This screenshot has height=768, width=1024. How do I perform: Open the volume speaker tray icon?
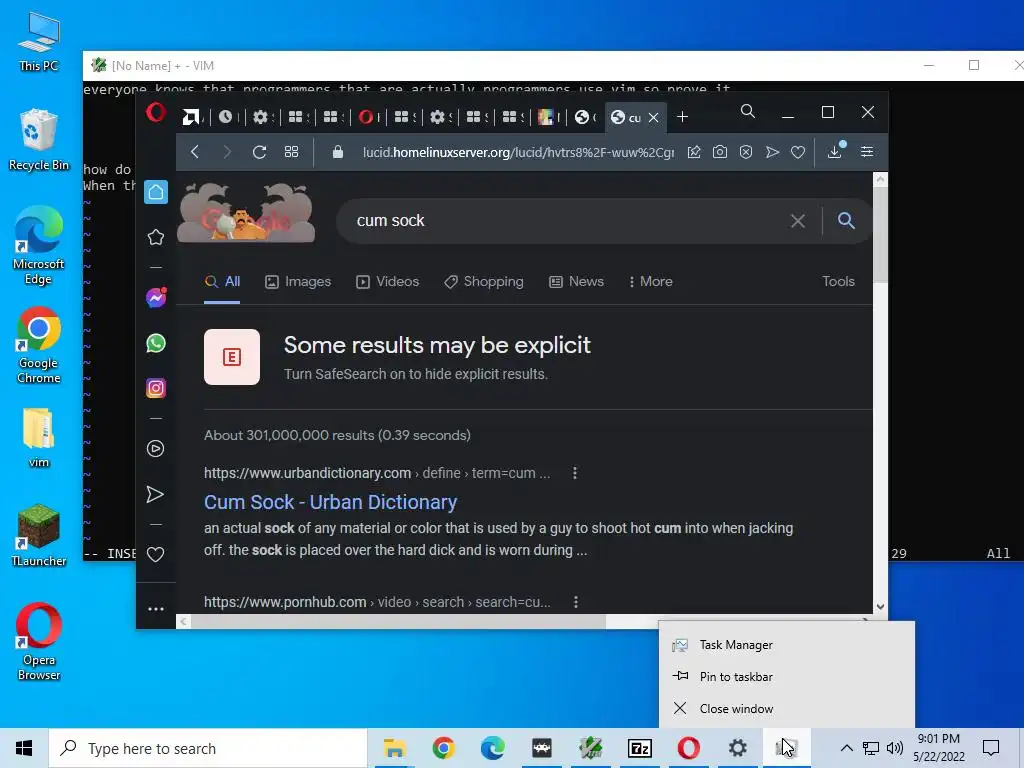[x=895, y=748]
